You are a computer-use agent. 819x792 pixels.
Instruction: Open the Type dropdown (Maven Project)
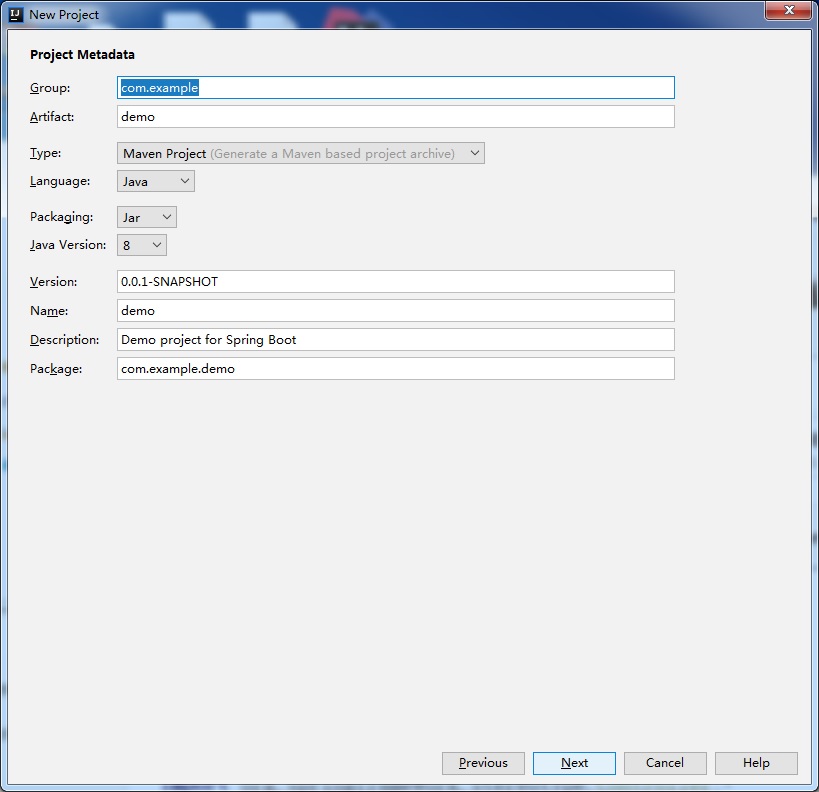click(x=300, y=153)
